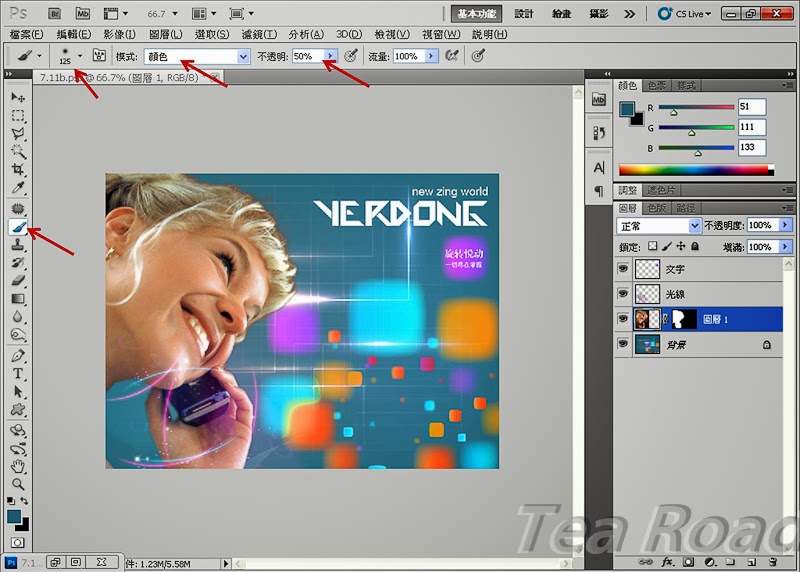Image resolution: width=800 pixels, height=572 pixels.
Task: Toggle the Brush panel button
Action: click(x=99, y=56)
